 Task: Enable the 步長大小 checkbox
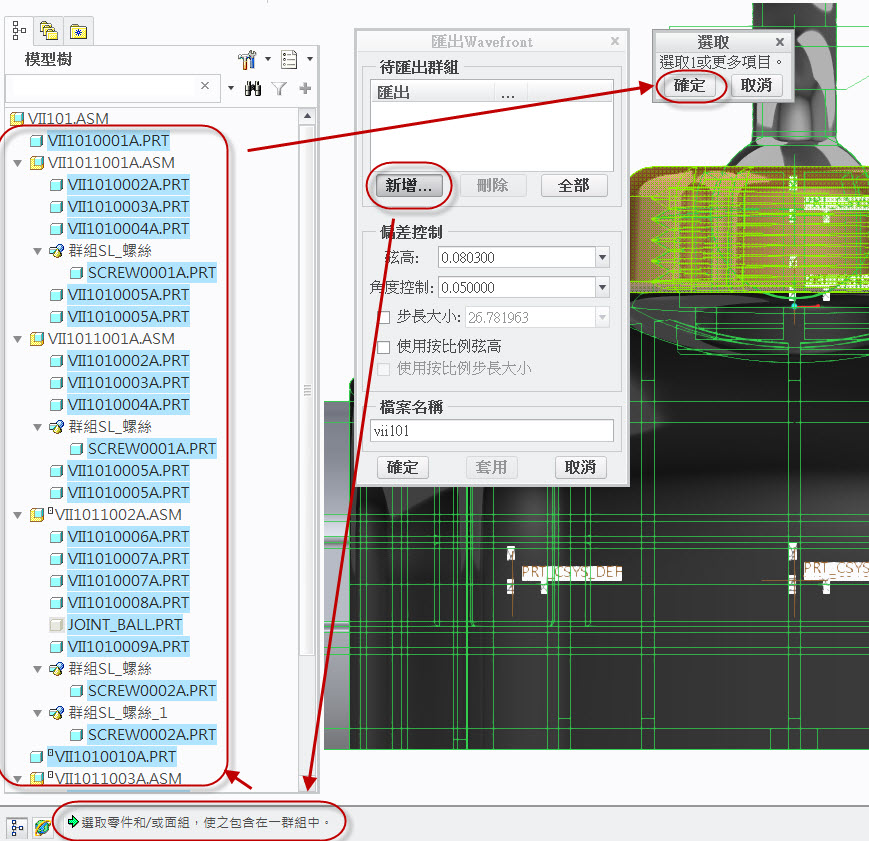pos(384,317)
